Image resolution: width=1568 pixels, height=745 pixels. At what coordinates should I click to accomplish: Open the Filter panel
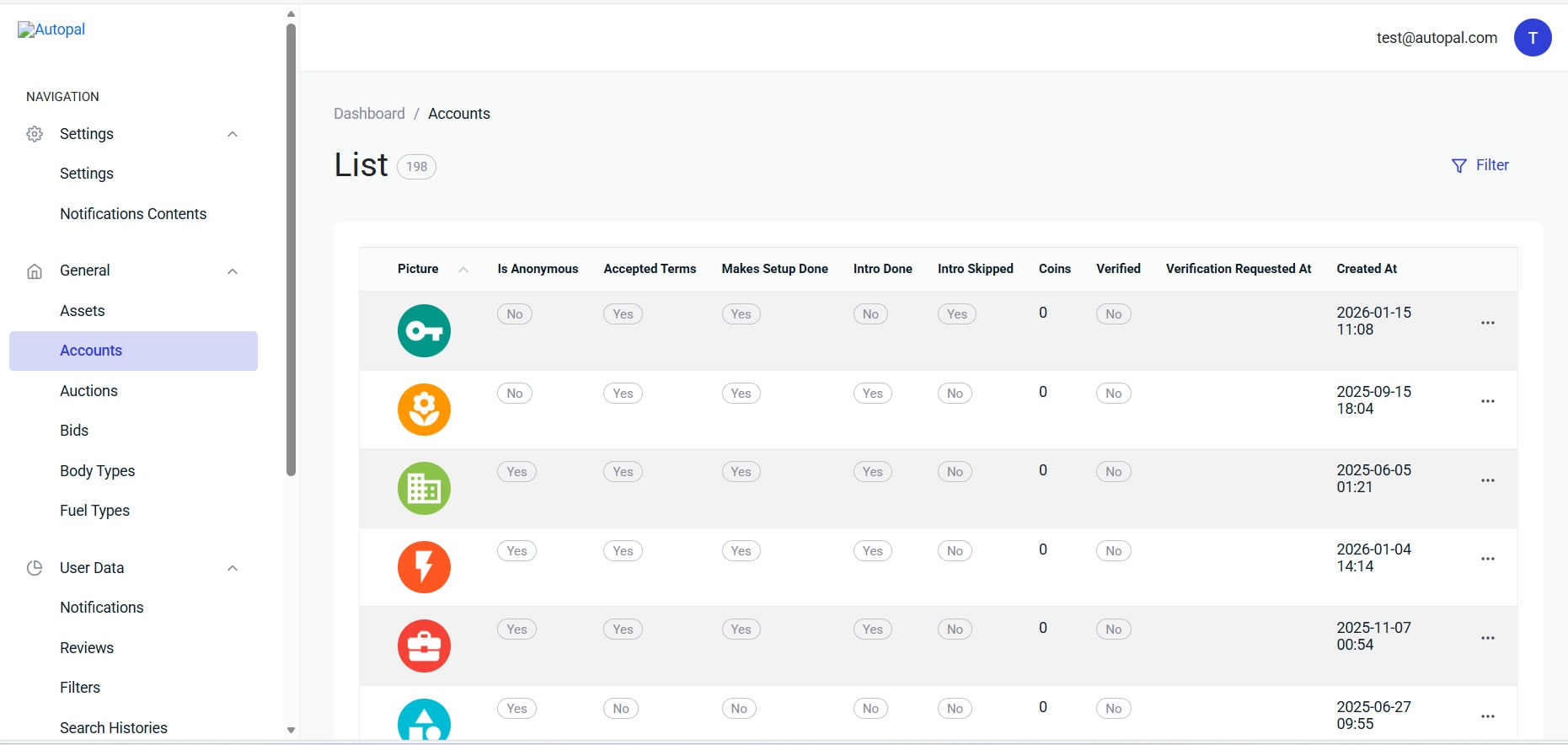pos(1480,165)
